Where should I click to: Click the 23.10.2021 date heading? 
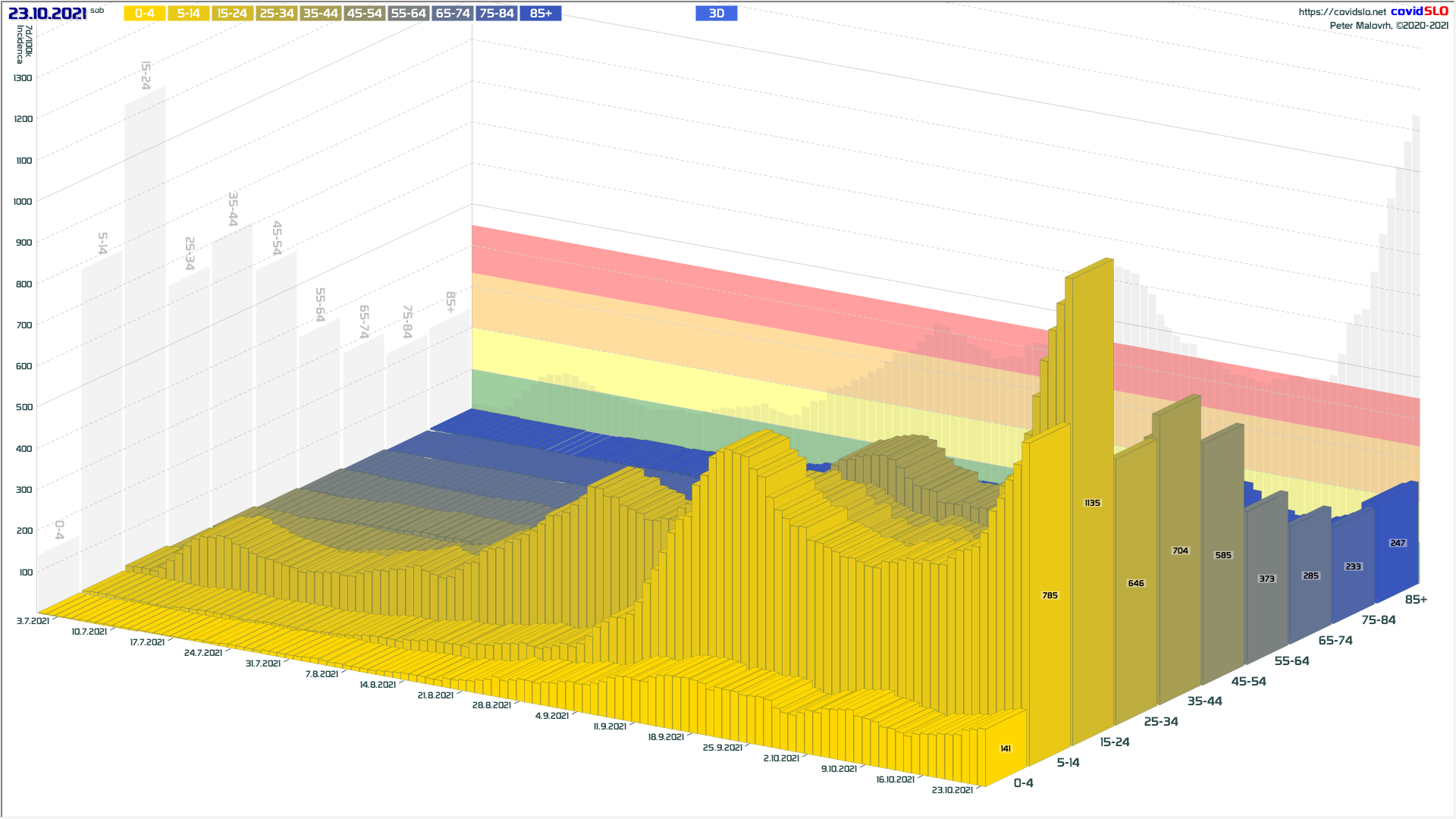pyautogui.click(x=47, y=14)
